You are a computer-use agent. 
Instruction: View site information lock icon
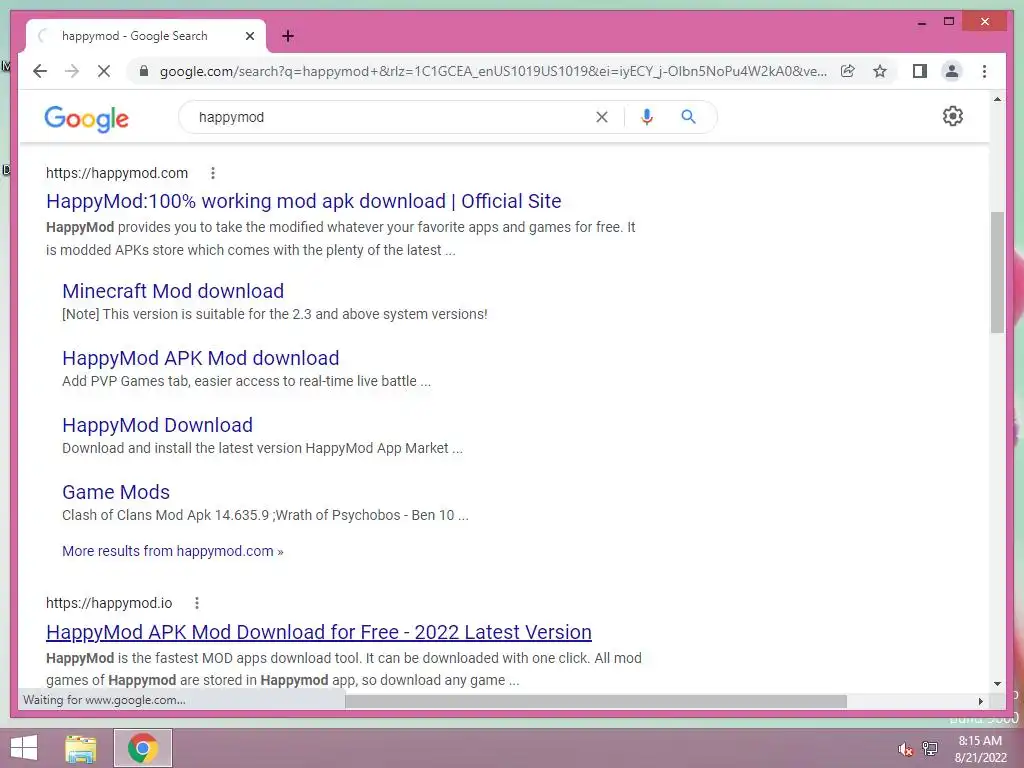tap(144, 71)
